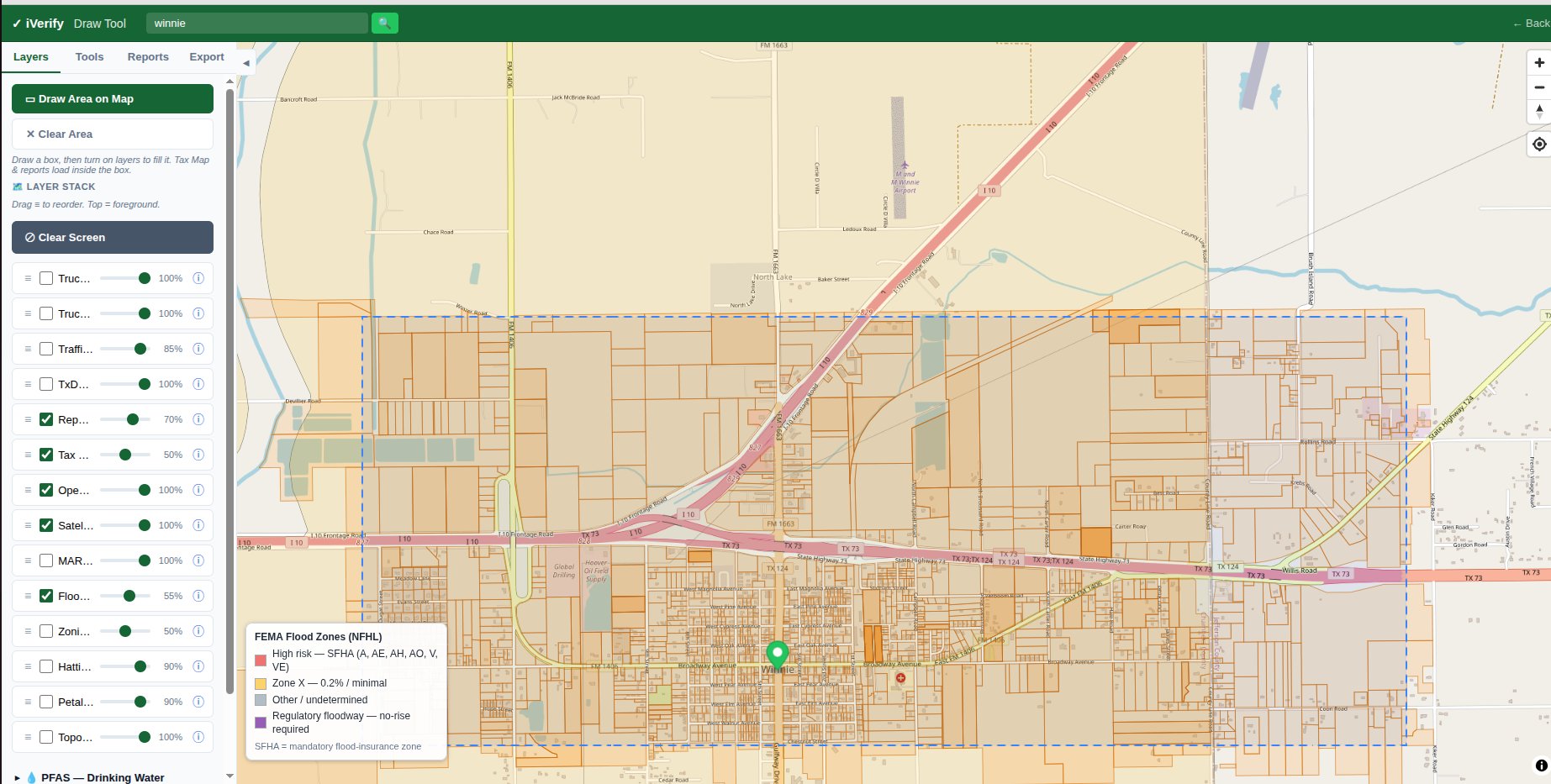Click the green Winnie location pin
The height and width of the screenshot is (784, 1551).
tap(778, 655)
